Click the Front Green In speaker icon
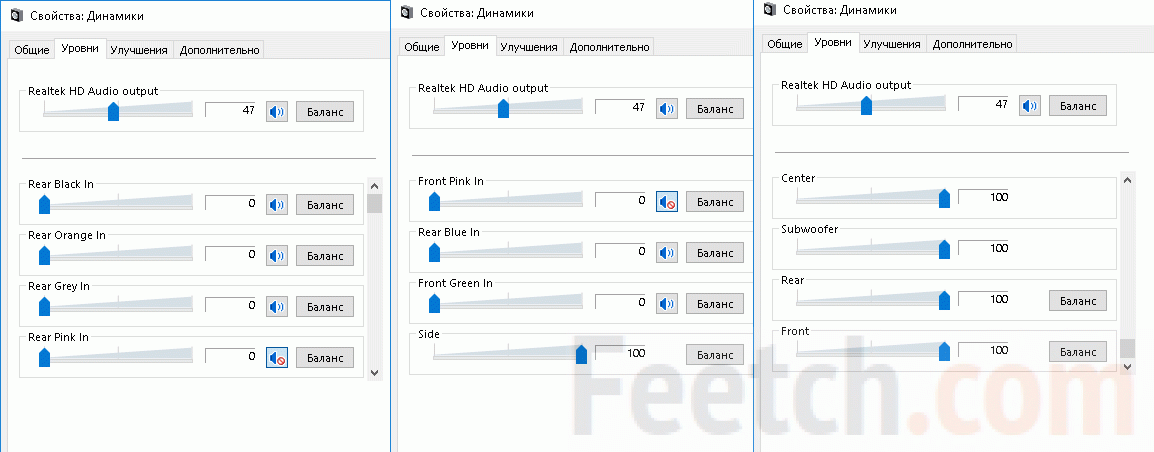The image size is (1154, 452). [x=667, y=302]
